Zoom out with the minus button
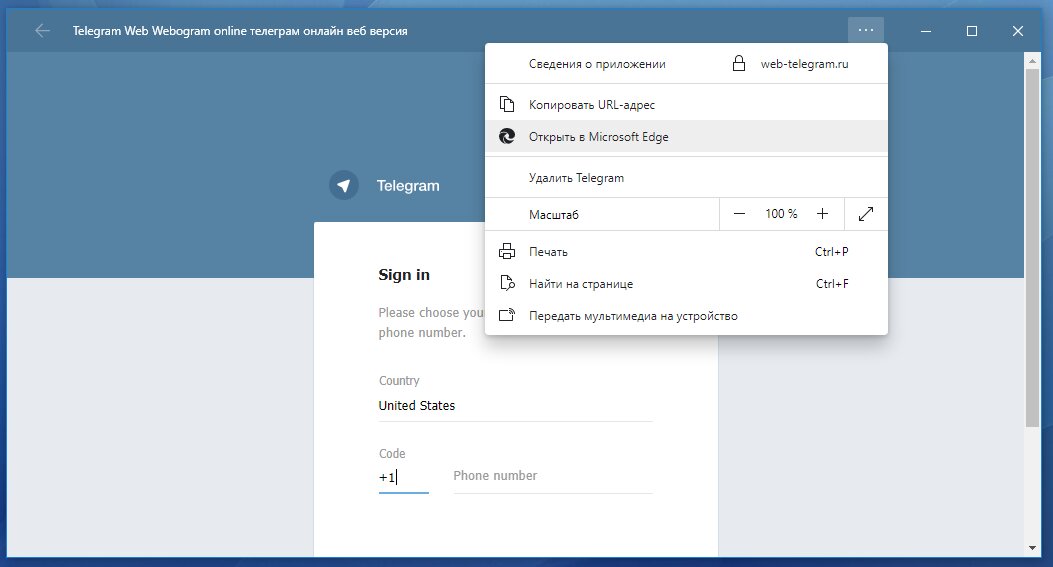The image size is (1053, 567). [x=739, y=214]
